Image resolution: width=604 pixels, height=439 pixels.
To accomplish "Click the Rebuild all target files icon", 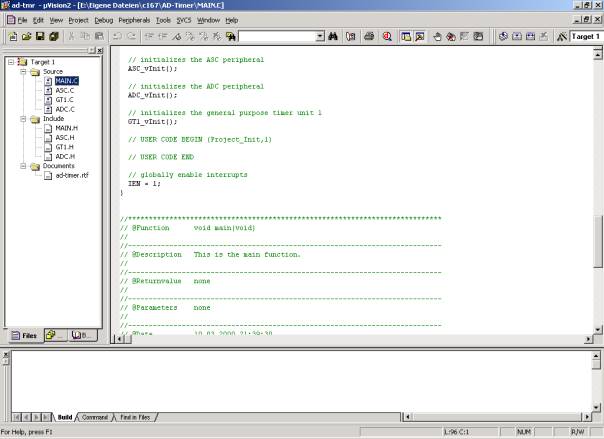I will [530, 37].
